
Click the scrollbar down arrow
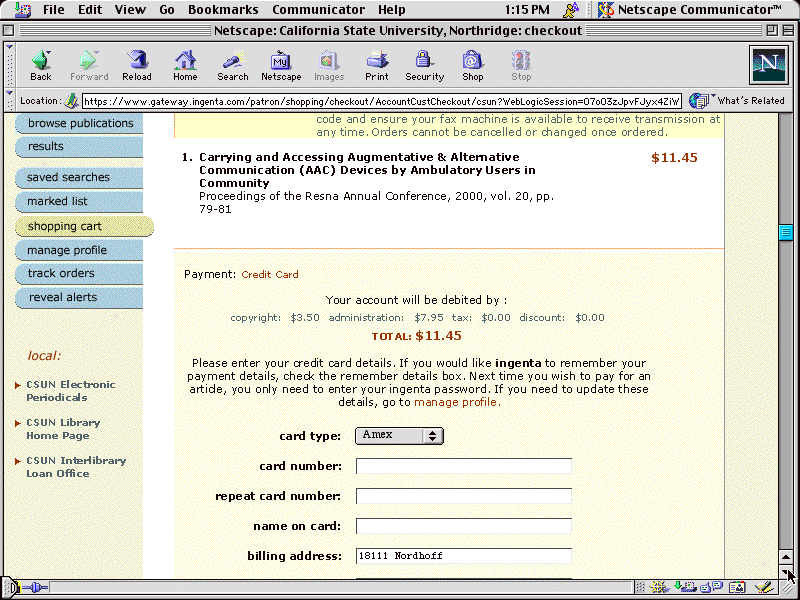(x=786, y=571)
